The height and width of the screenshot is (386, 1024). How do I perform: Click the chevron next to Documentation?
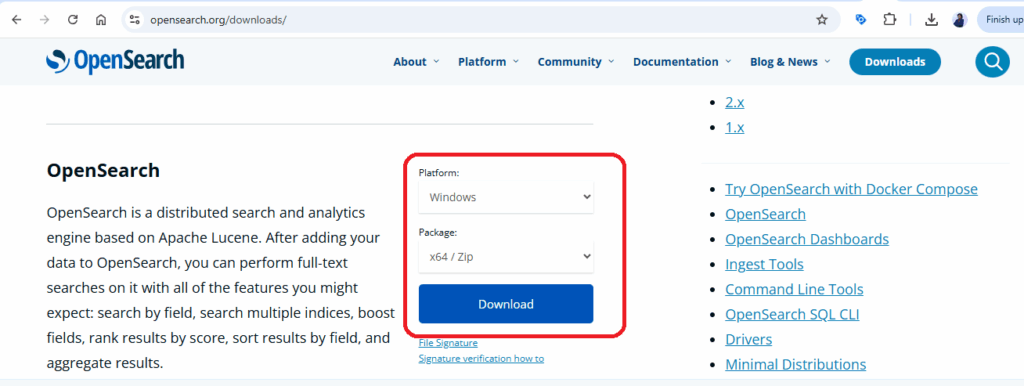coord(728,61)
